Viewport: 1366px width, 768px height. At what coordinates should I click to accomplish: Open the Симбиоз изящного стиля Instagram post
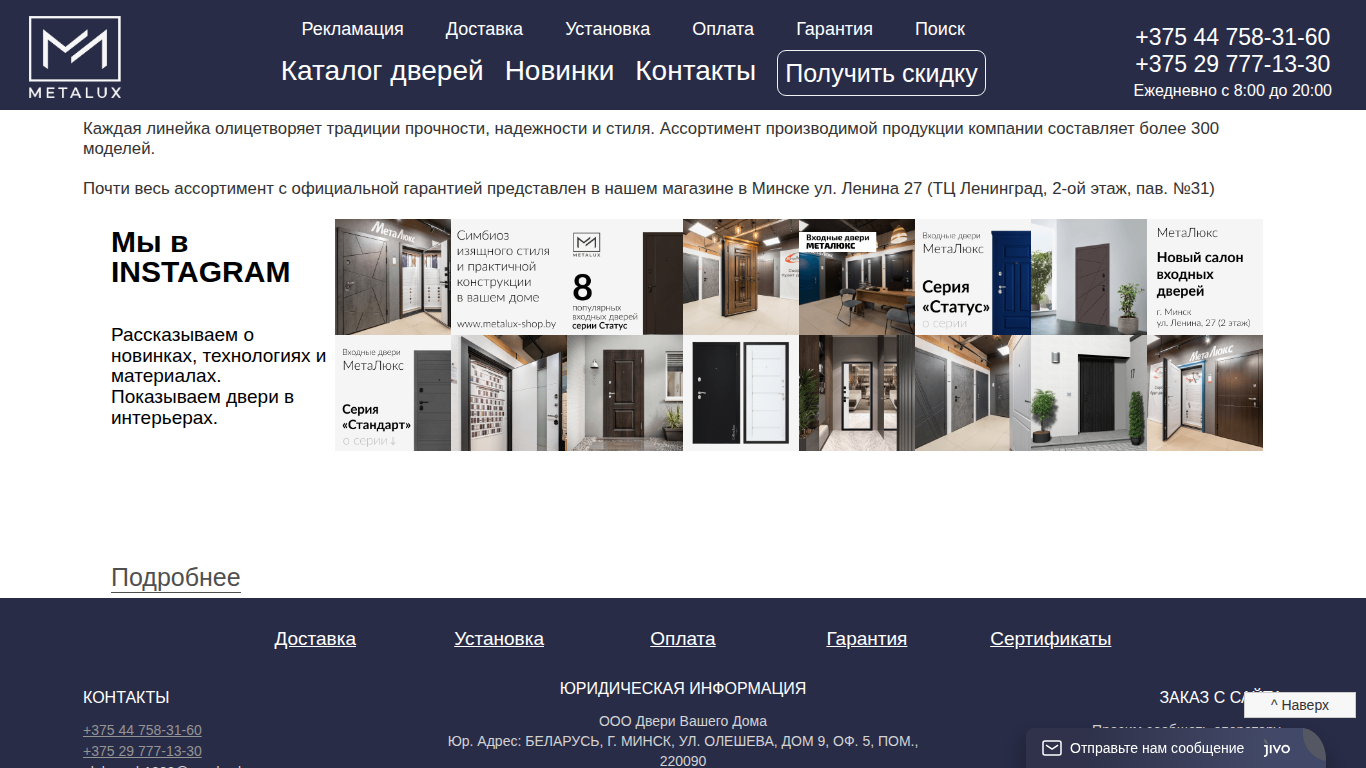click(509, 277)
